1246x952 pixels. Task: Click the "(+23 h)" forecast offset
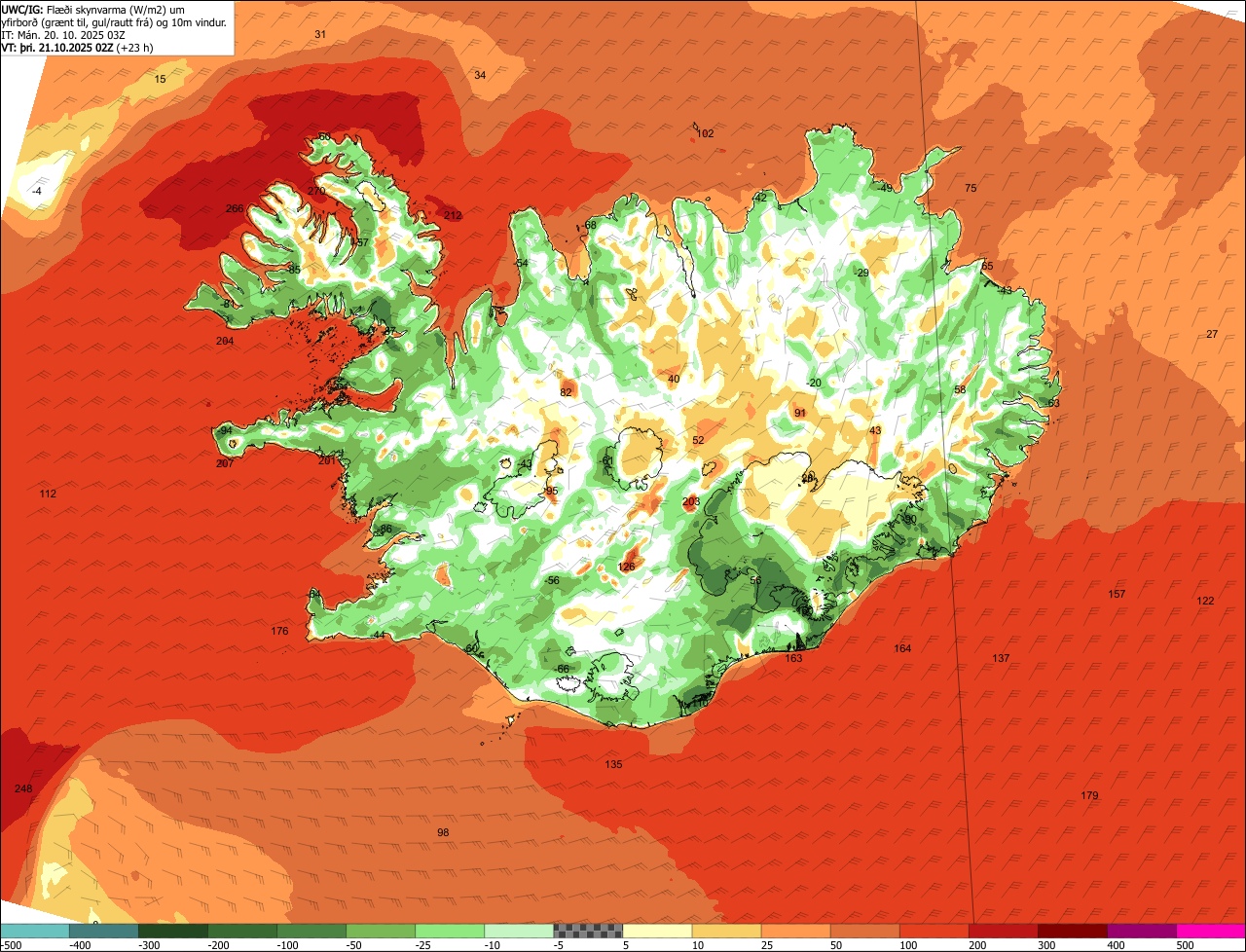134,48
